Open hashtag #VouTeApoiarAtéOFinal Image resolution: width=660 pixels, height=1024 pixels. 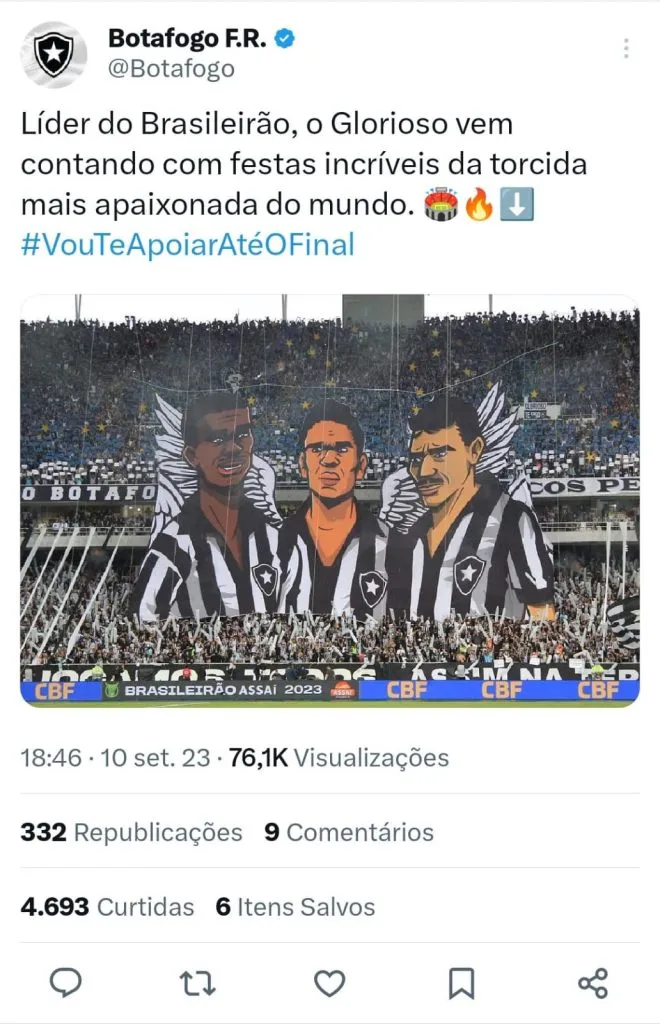pos(188,244)
